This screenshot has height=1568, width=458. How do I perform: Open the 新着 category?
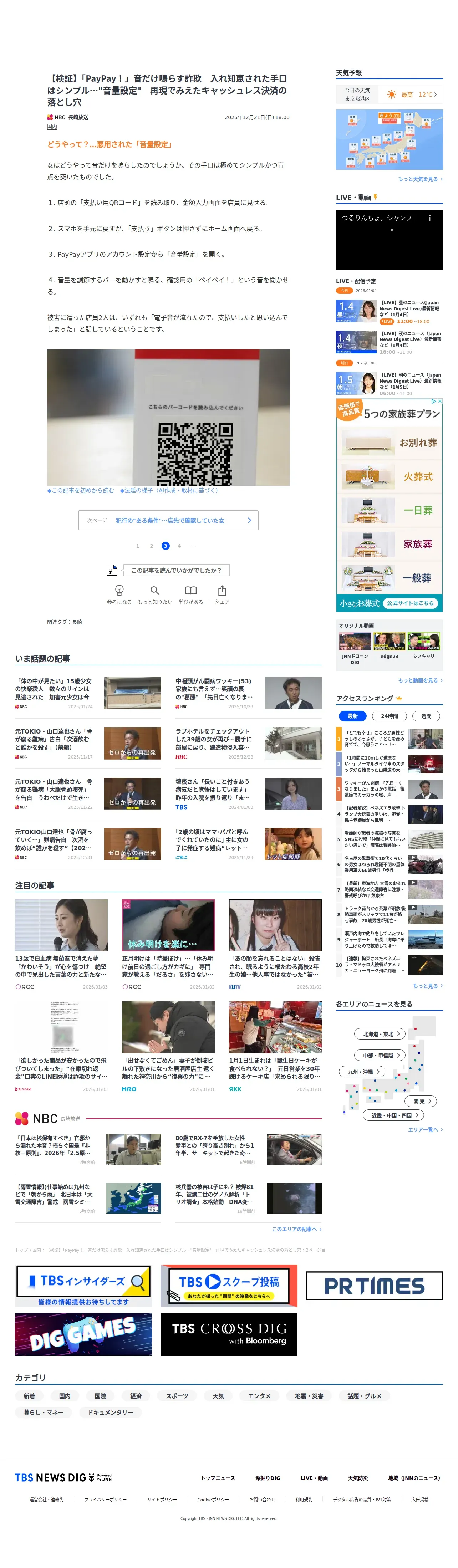(29, 1396)
